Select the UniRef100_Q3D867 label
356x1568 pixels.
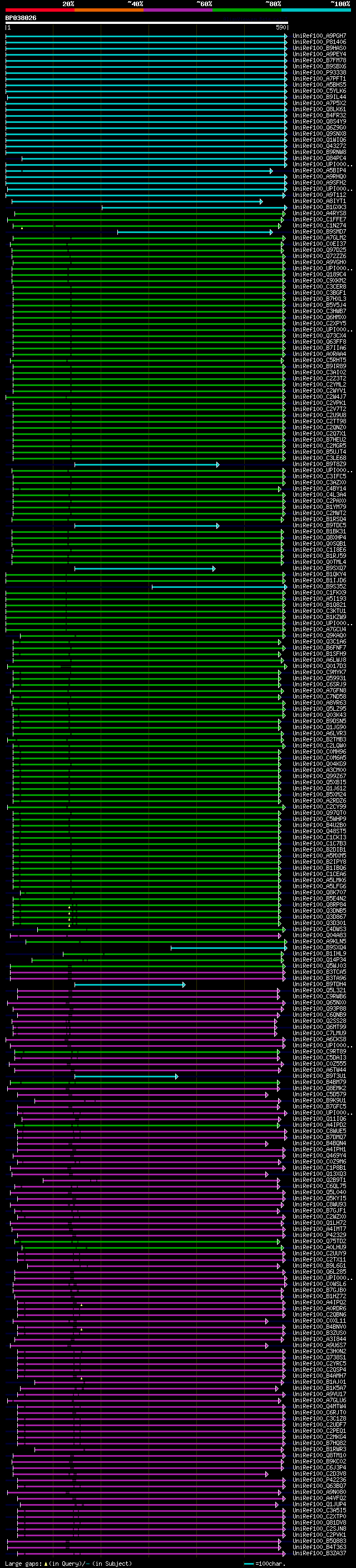tap(319, 917)
